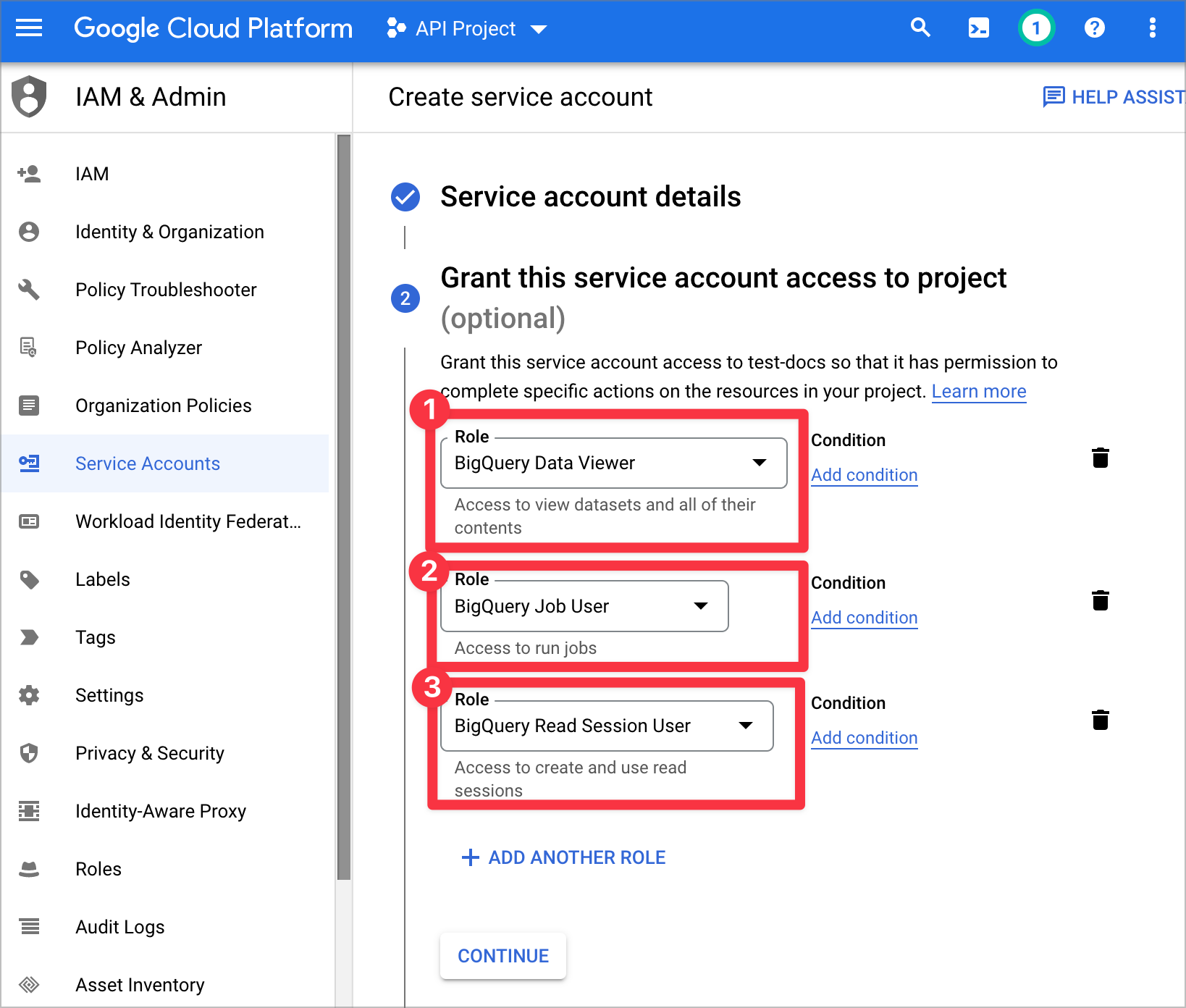Open the BigQuery Data Viewer role dropdown

(x=614, y=463)
